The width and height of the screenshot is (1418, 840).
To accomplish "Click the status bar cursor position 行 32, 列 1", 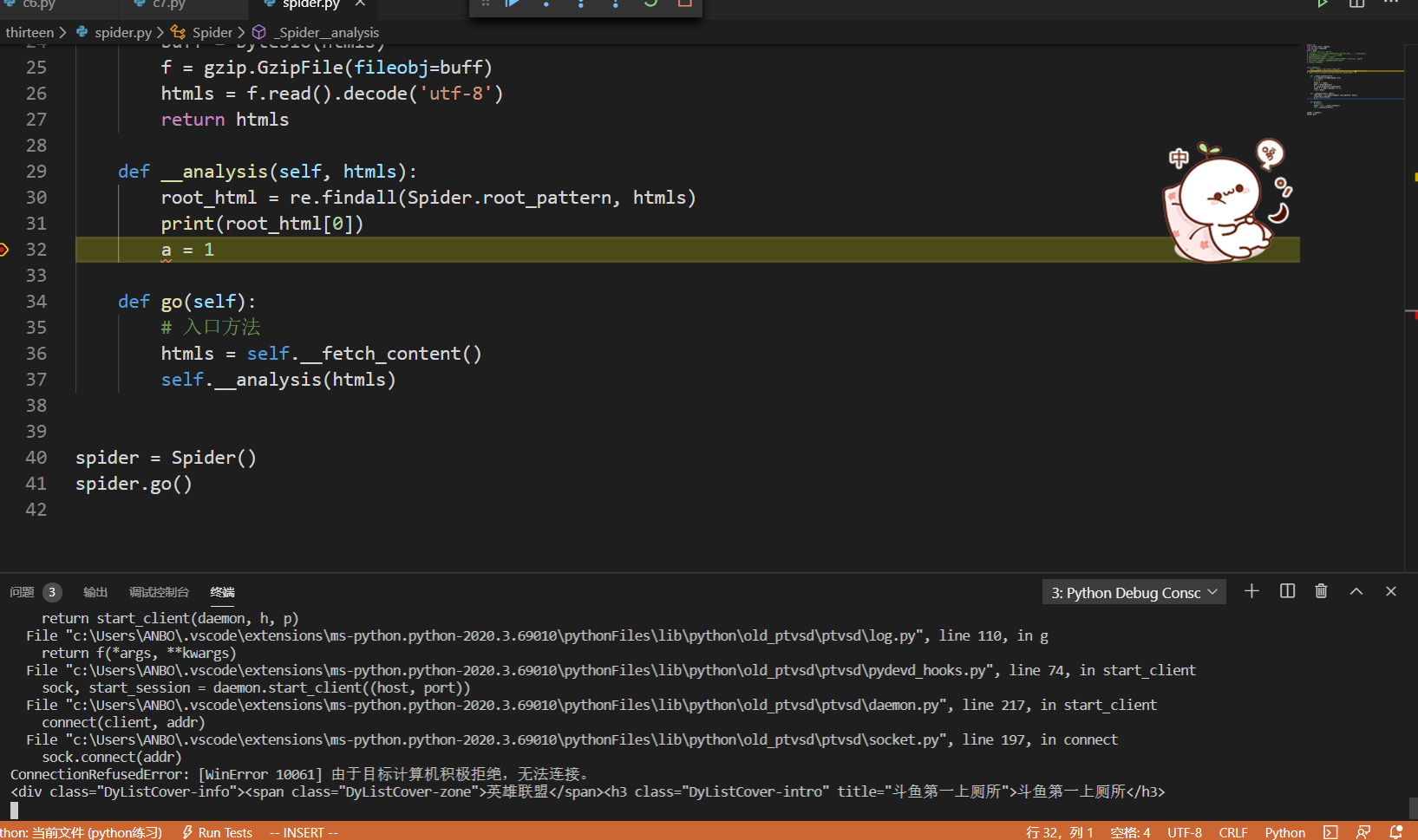I will [x=1059, y=832].
